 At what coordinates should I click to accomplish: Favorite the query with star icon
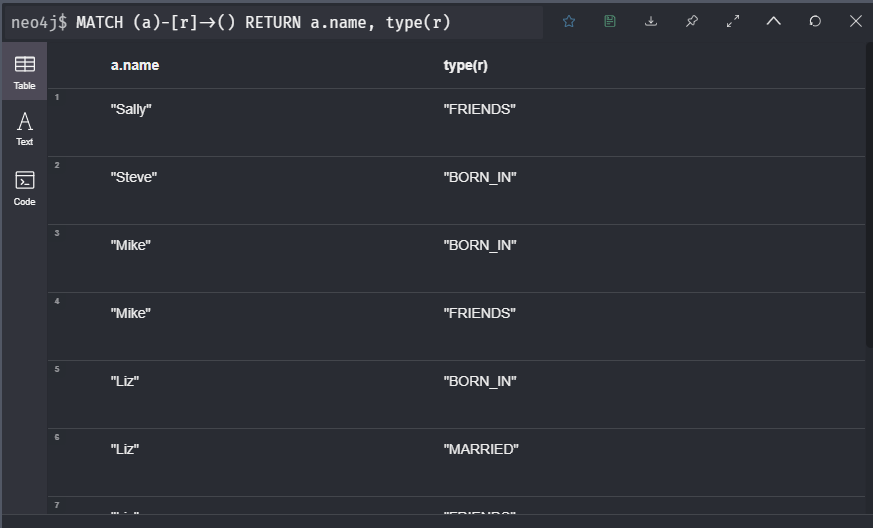pyautogui.click(x=569, y=21)
